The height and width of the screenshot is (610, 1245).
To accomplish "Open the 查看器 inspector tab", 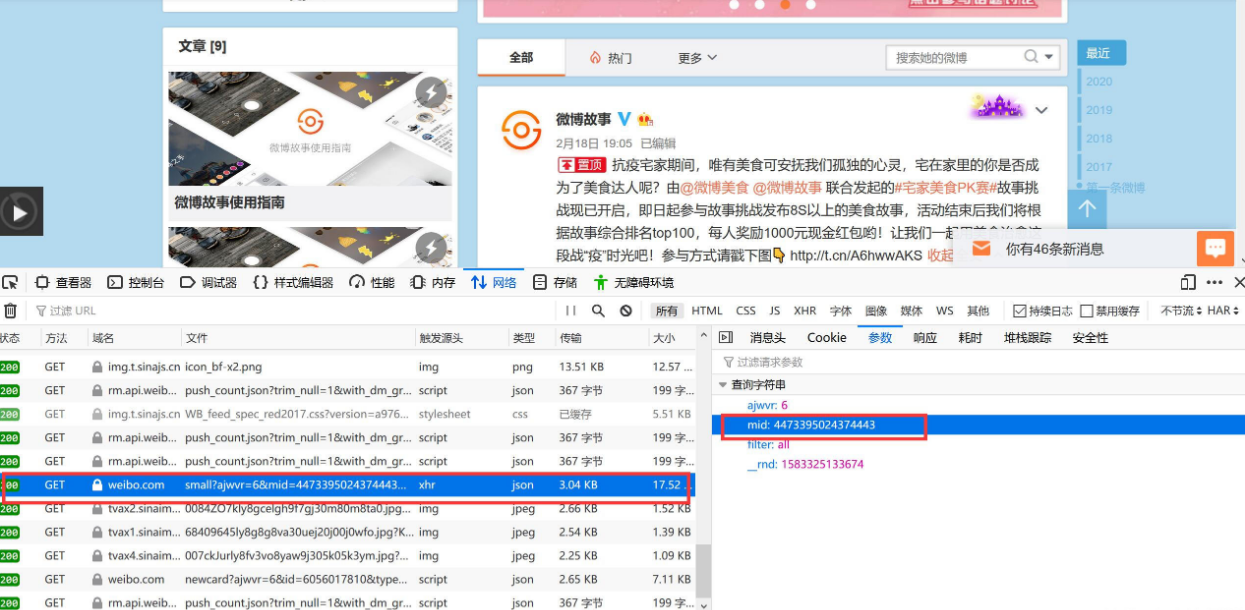I will tap(63, 282).
